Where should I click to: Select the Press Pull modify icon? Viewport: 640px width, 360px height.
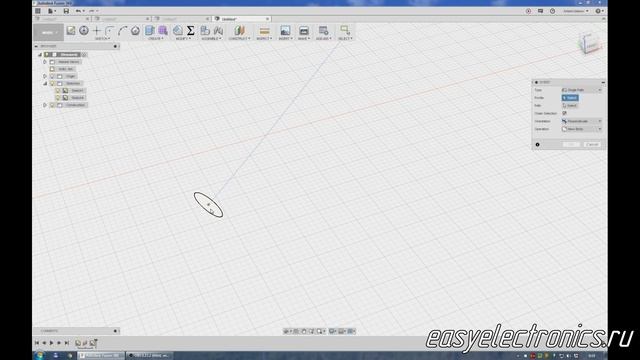point(178,30)
